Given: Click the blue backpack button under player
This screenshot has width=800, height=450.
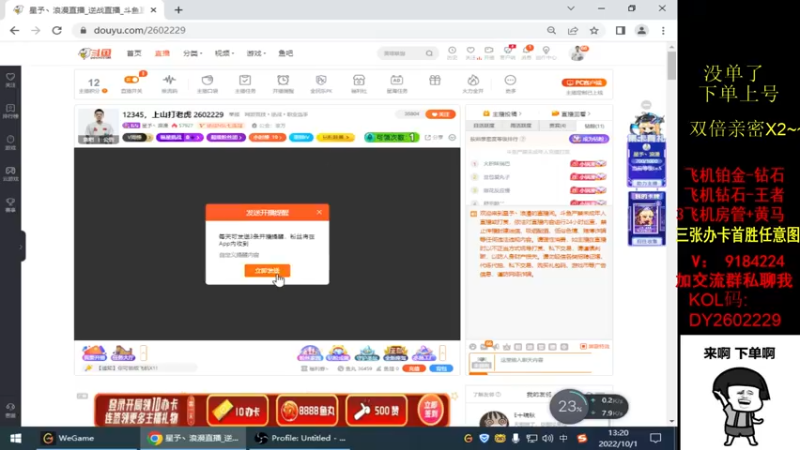Looking at the screenshot, I should (441, 368).
